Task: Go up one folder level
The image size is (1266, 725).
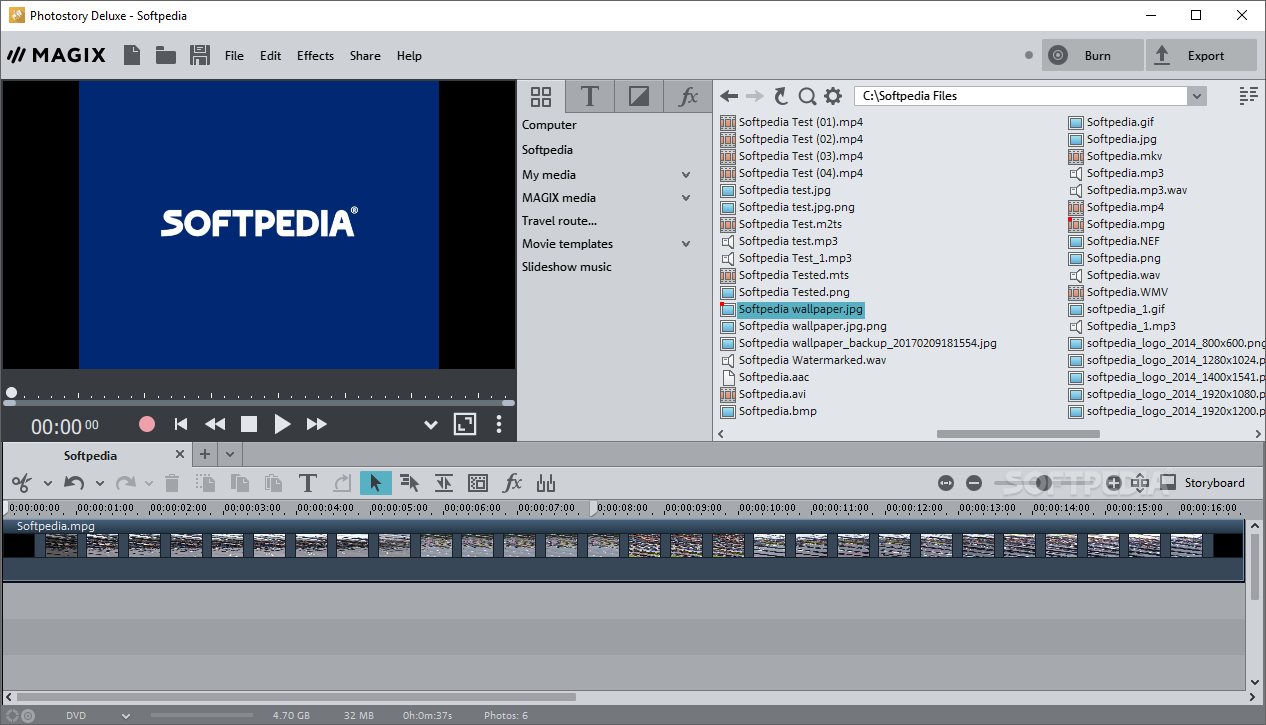Action: click(781, 96)
